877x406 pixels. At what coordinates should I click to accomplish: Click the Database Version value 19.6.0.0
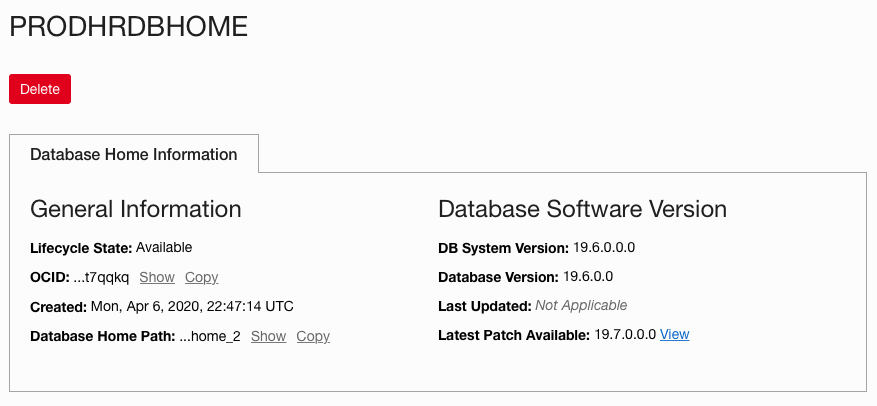click(x=588, y=276)
